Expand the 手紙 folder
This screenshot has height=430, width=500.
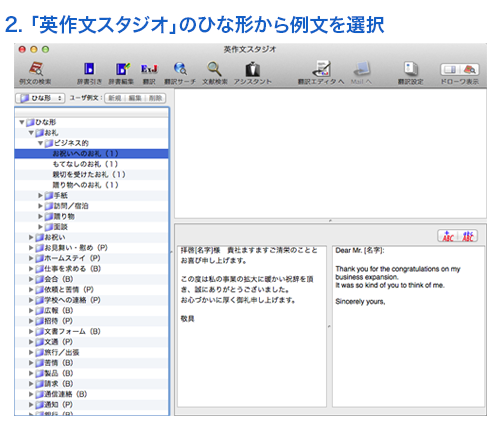pyautogui.click(x=40, y=196)
